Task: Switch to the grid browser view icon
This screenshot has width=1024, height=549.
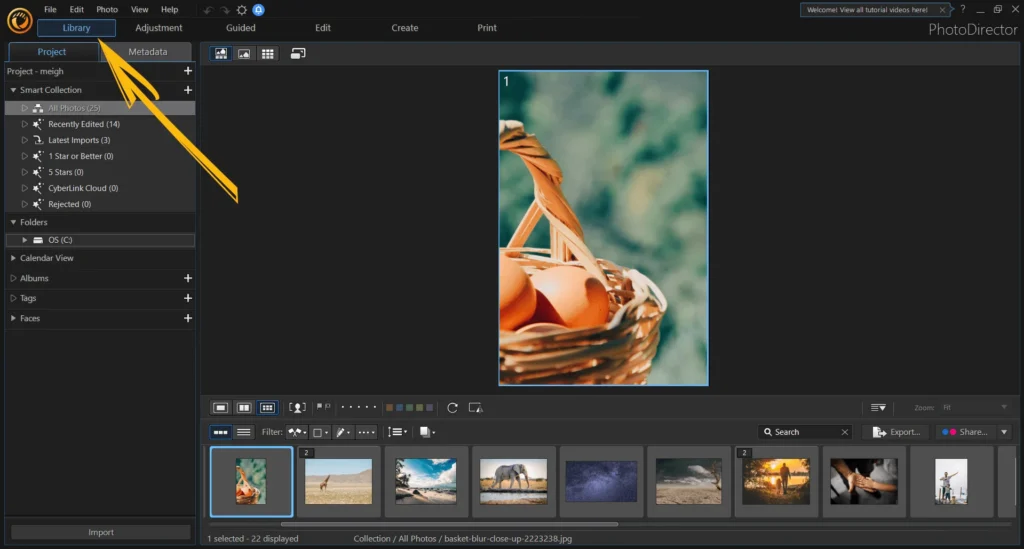Action: [268, 53]
